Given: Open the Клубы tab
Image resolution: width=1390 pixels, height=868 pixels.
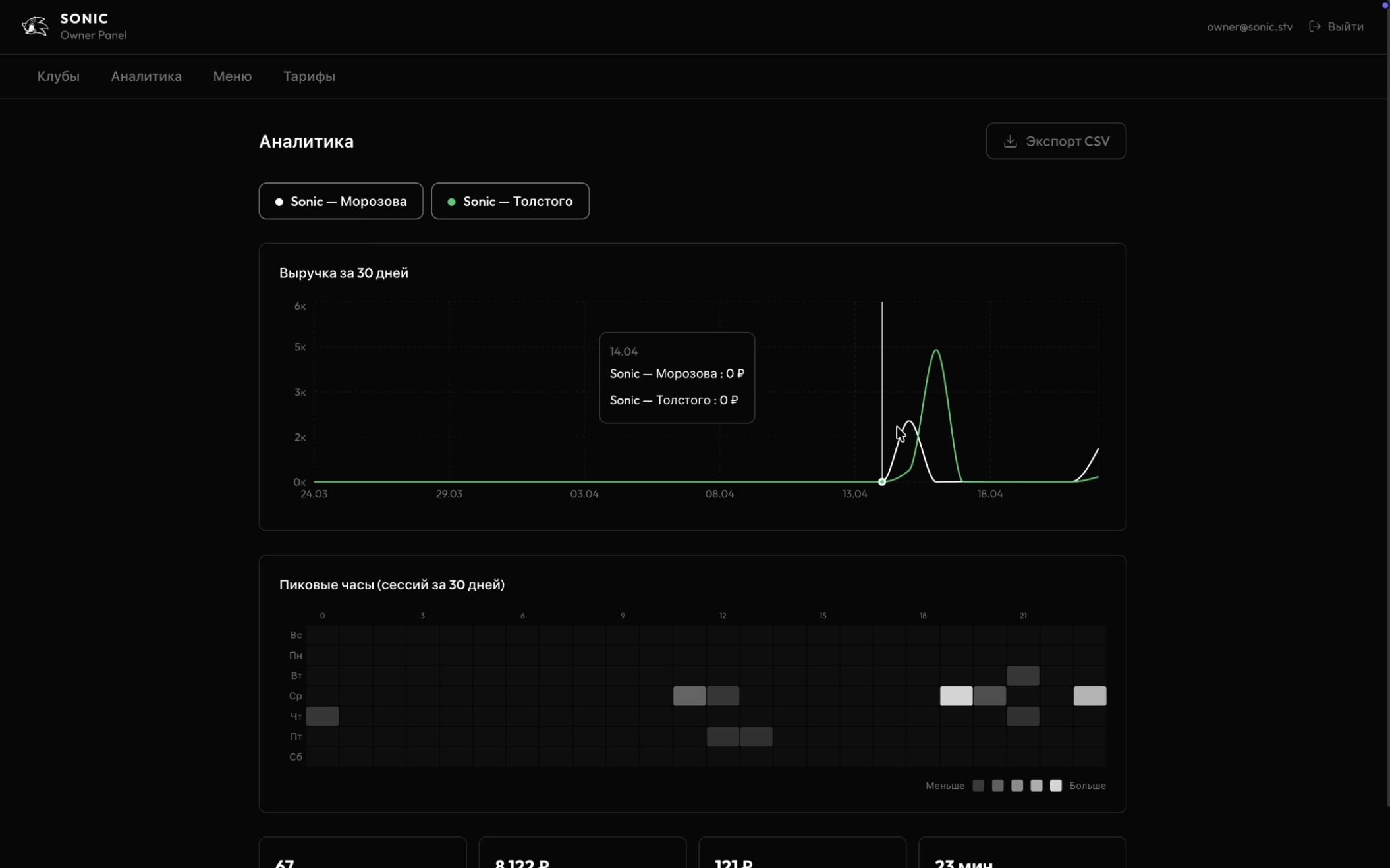Looking at the screenshot, I should pos(58,76).
